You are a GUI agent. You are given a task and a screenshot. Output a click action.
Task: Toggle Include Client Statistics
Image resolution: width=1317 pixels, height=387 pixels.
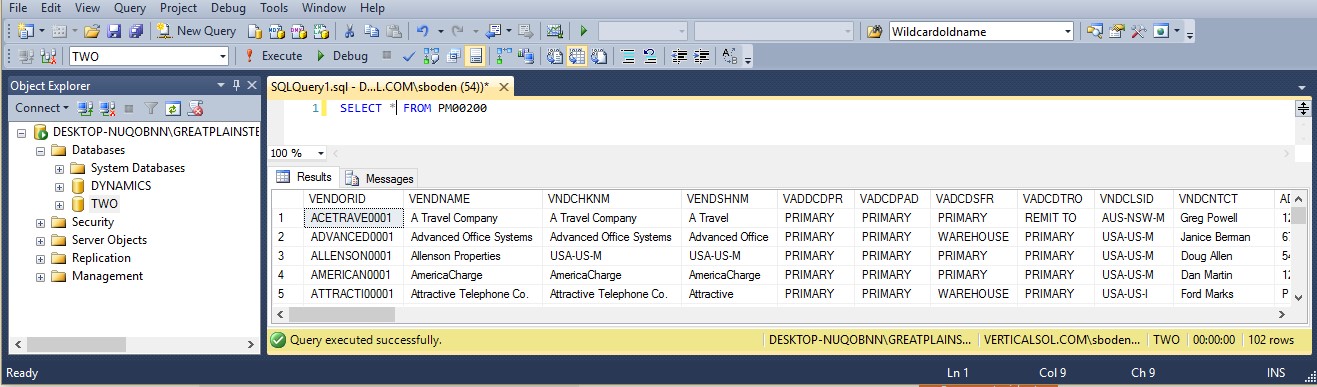click(x=525, y=56)
